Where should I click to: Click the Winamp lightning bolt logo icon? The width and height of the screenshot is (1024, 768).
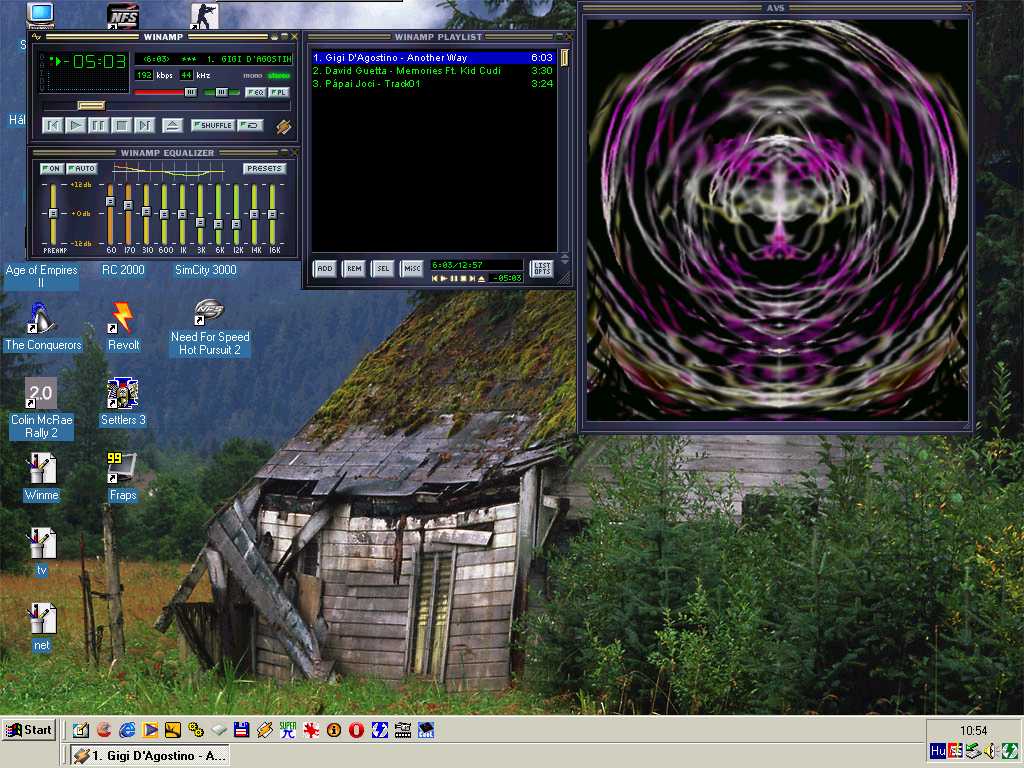click(283, 126)
